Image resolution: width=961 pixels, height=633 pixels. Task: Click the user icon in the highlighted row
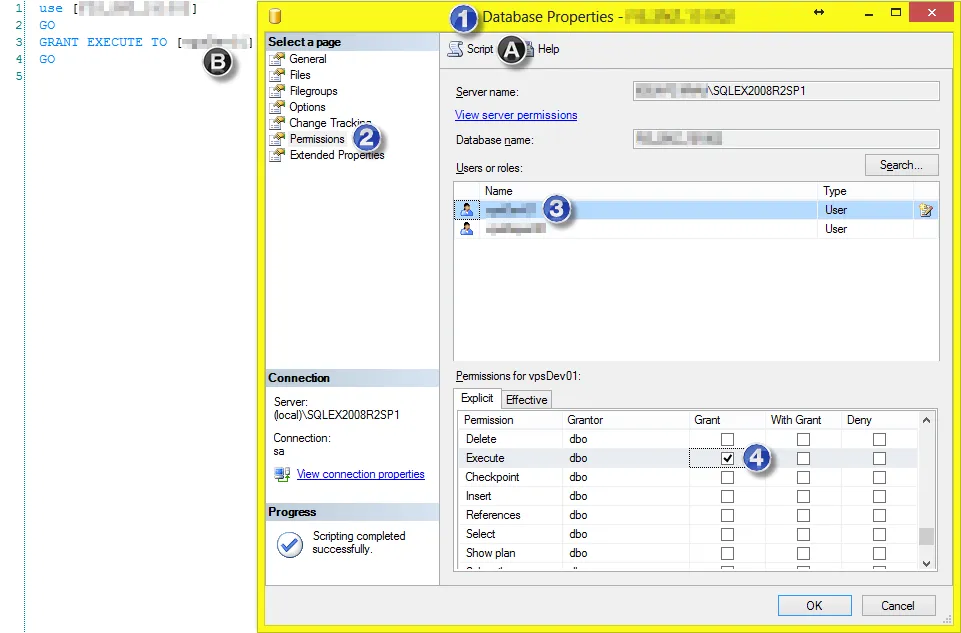(466, 210)
